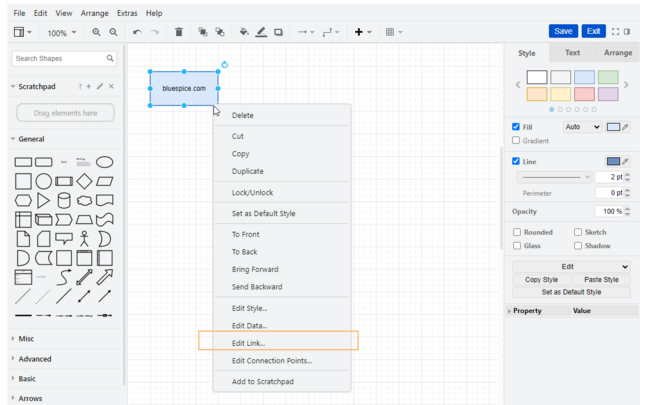Click the redo arrow icon
Viewport: 650px width, 405px height.
155,32
